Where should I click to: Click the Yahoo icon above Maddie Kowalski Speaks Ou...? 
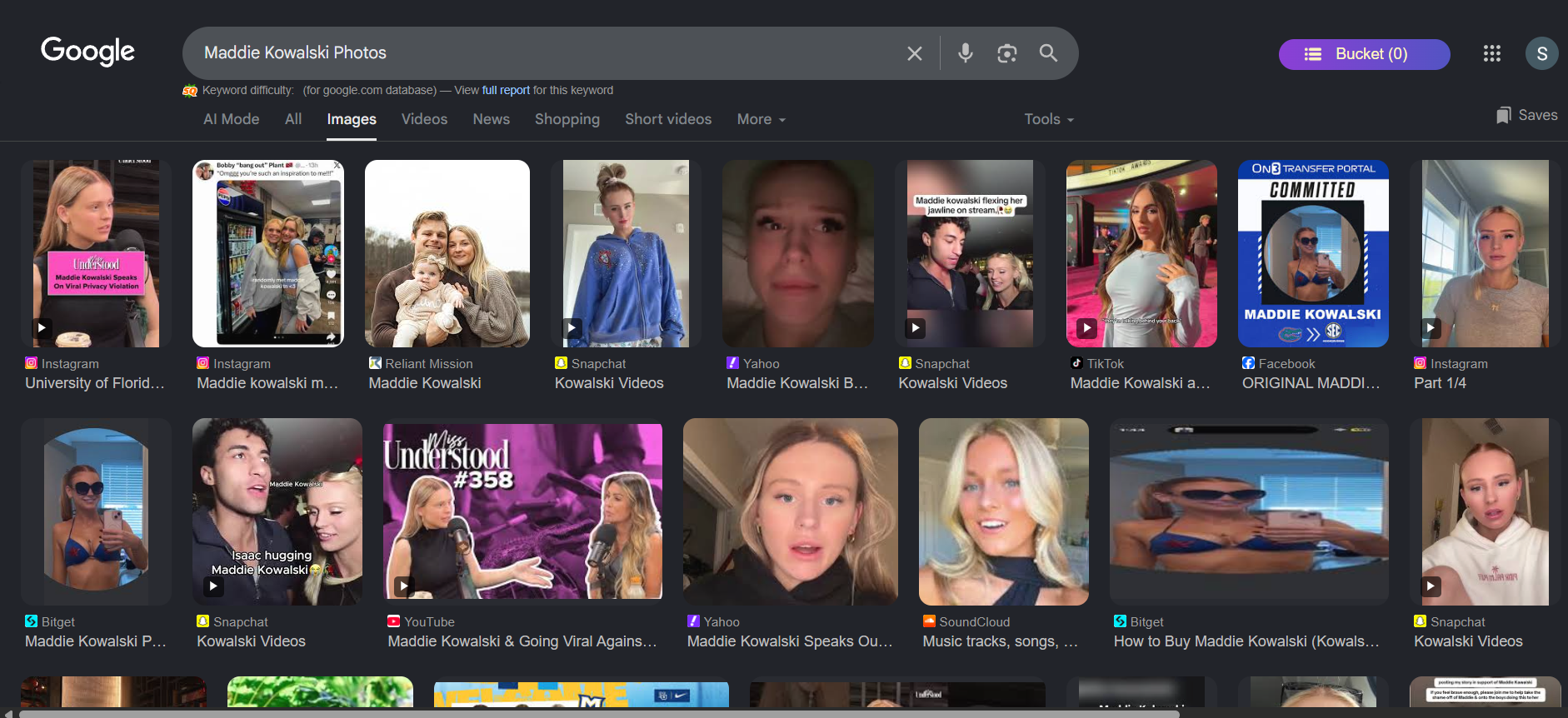pos(693,621)
